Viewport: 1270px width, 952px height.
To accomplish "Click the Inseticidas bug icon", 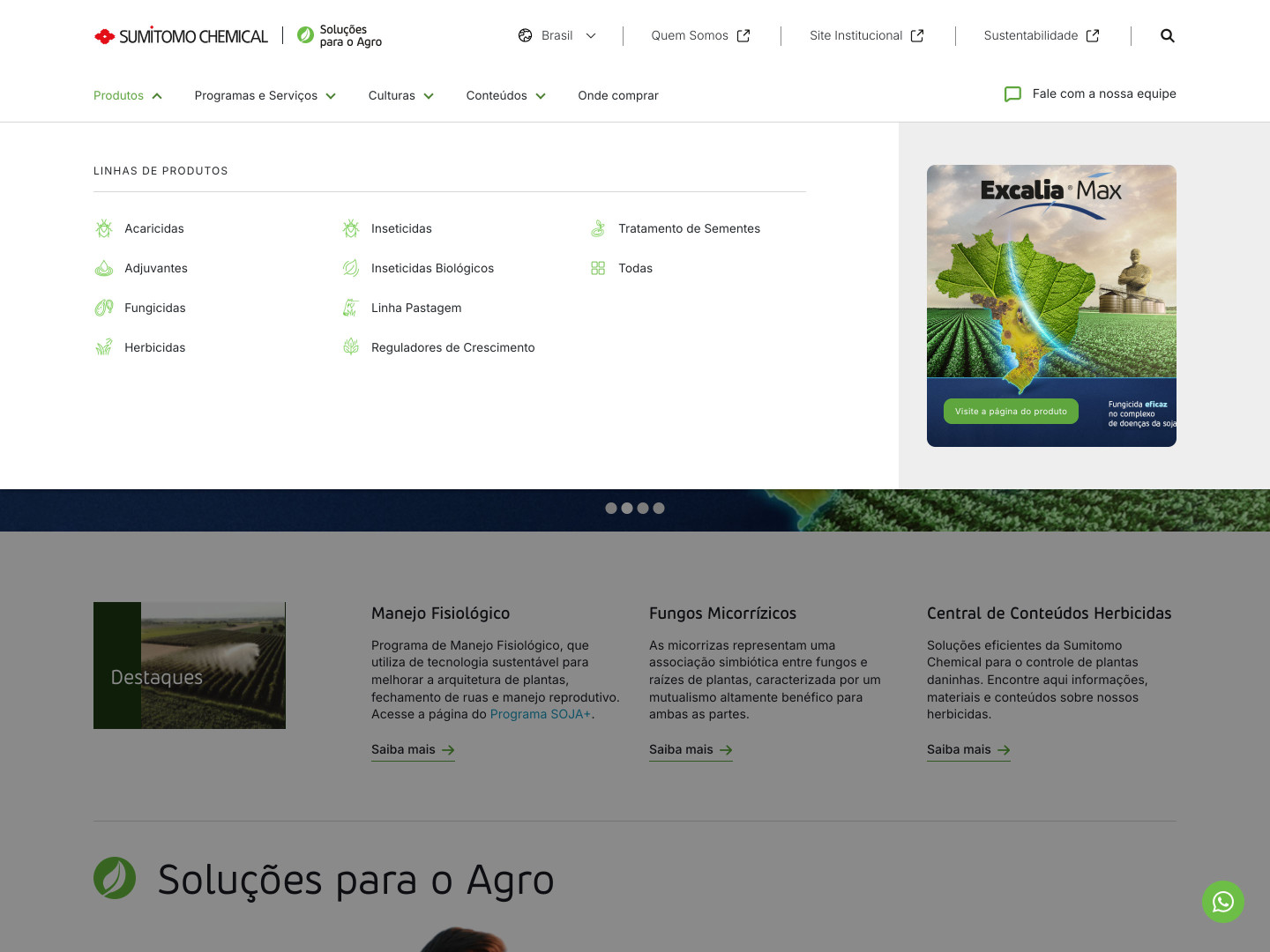I will [351, 228].
